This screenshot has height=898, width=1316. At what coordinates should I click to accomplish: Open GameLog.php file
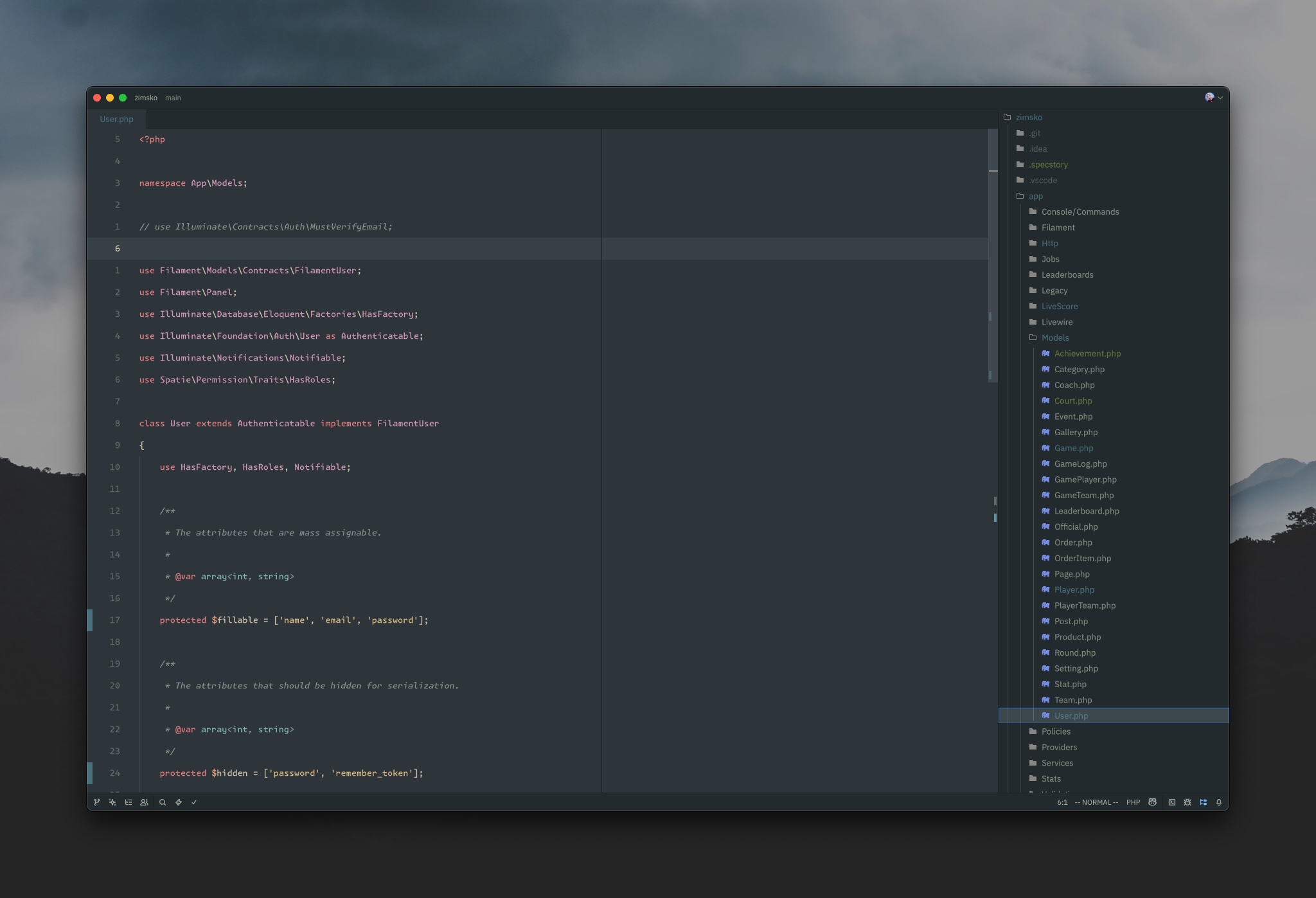(1114, 463)
